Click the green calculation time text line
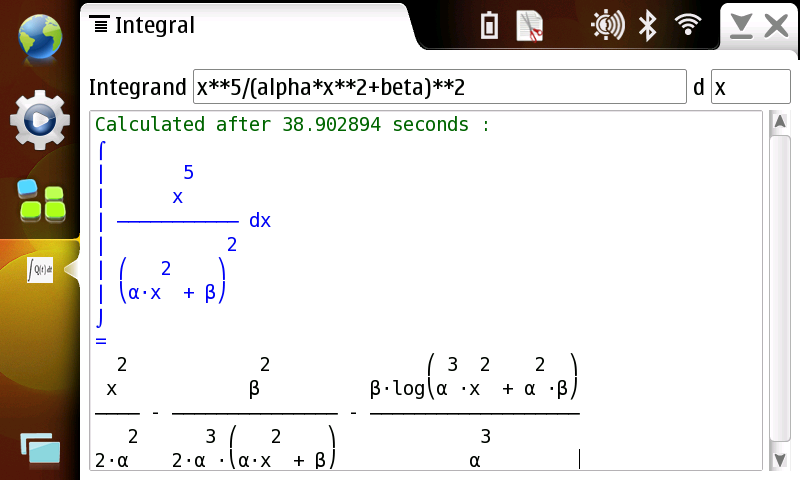The height and width of the screenshot is (480, 800). pyautogui.click(x=292, y=125)
